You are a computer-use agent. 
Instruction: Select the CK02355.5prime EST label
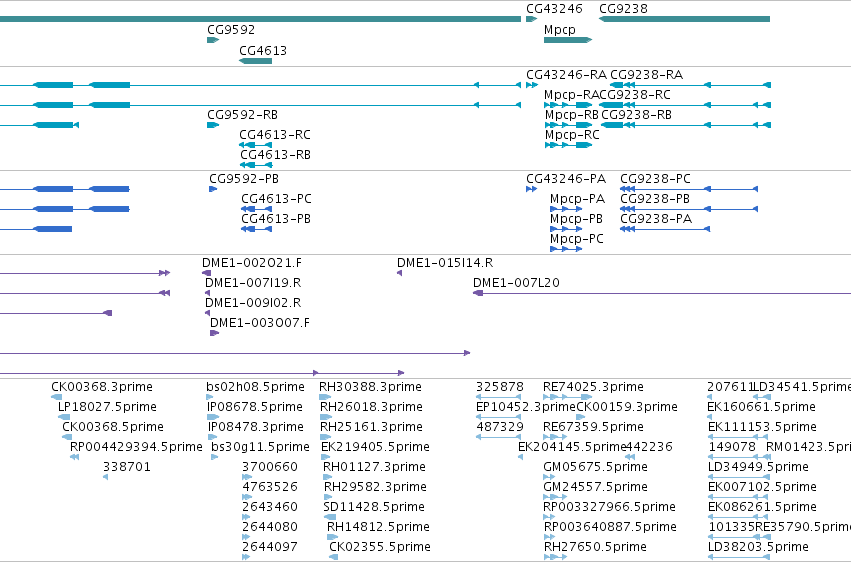[380, 547]
